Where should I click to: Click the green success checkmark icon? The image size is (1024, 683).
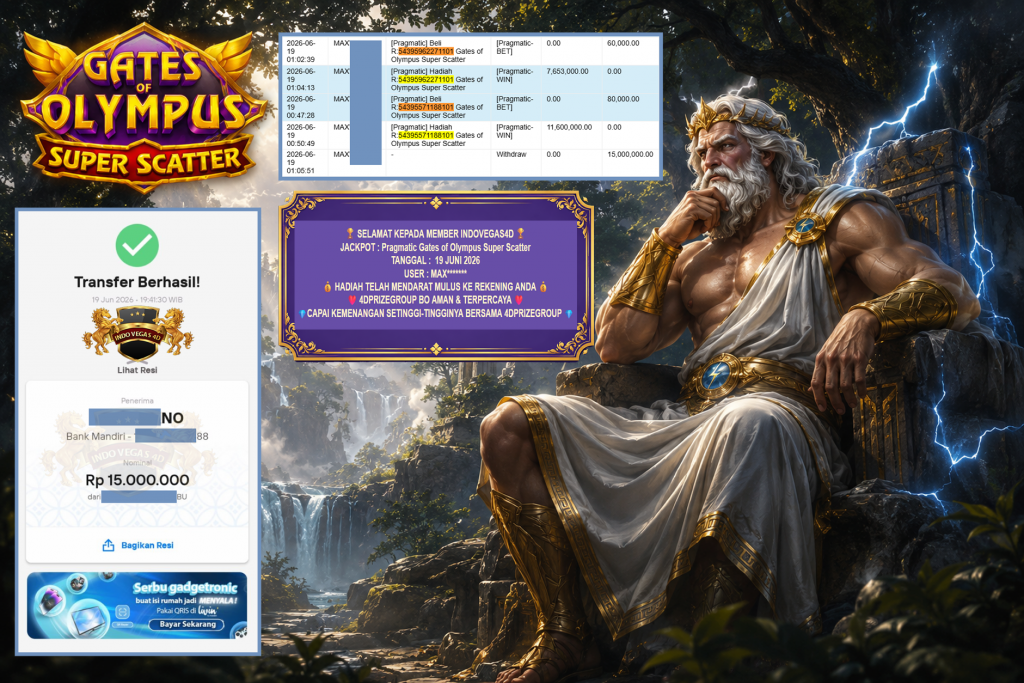coord(137,245)
